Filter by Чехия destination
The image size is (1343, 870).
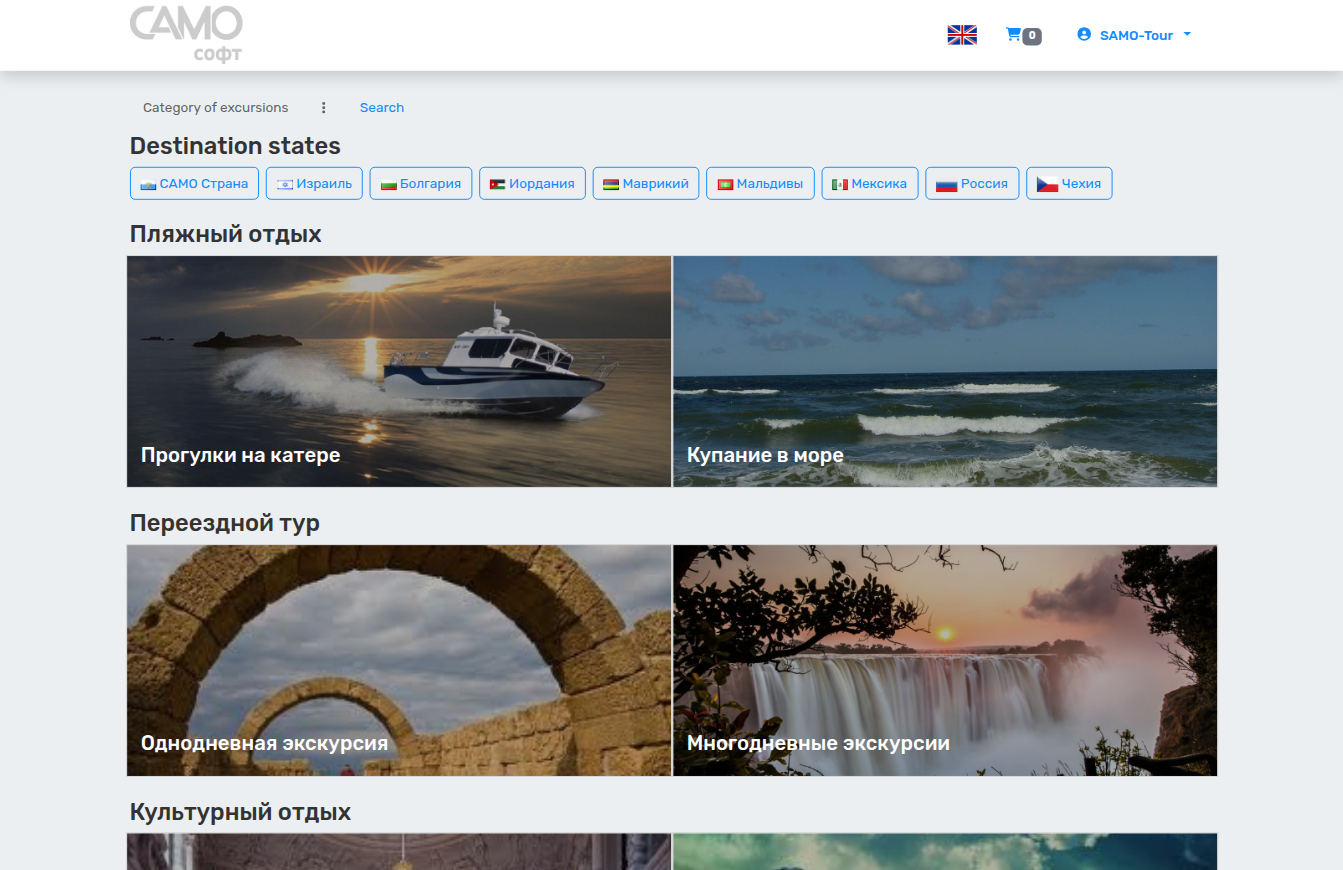(1069, 183)
